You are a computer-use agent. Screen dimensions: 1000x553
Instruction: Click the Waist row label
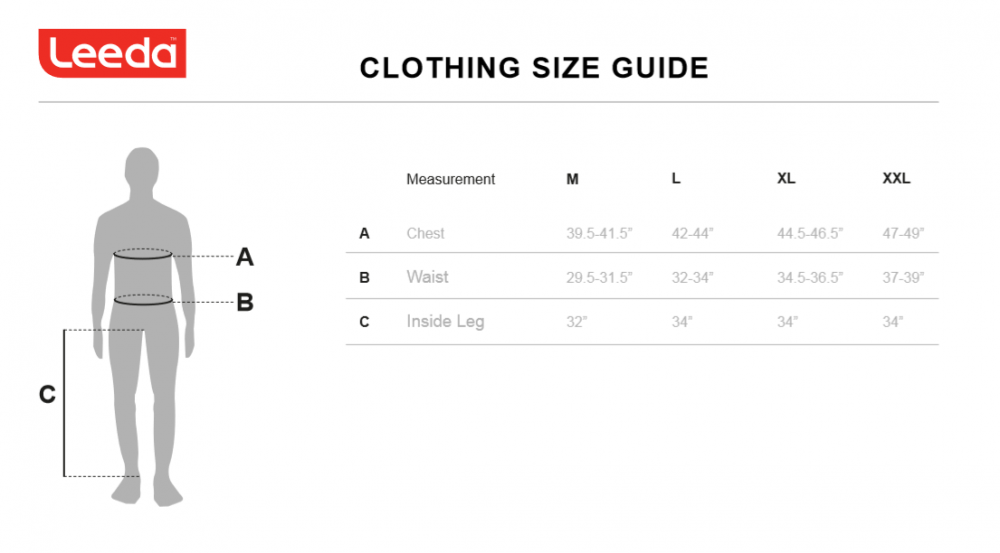click(x=427, y=277)
